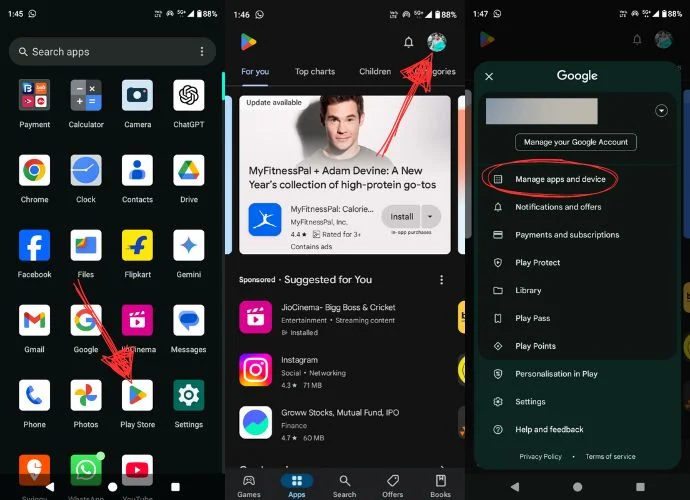The image size is (690, 500).
Task: Open the Google Drive app
Action: pyautogui.click(x=188, y=171)
